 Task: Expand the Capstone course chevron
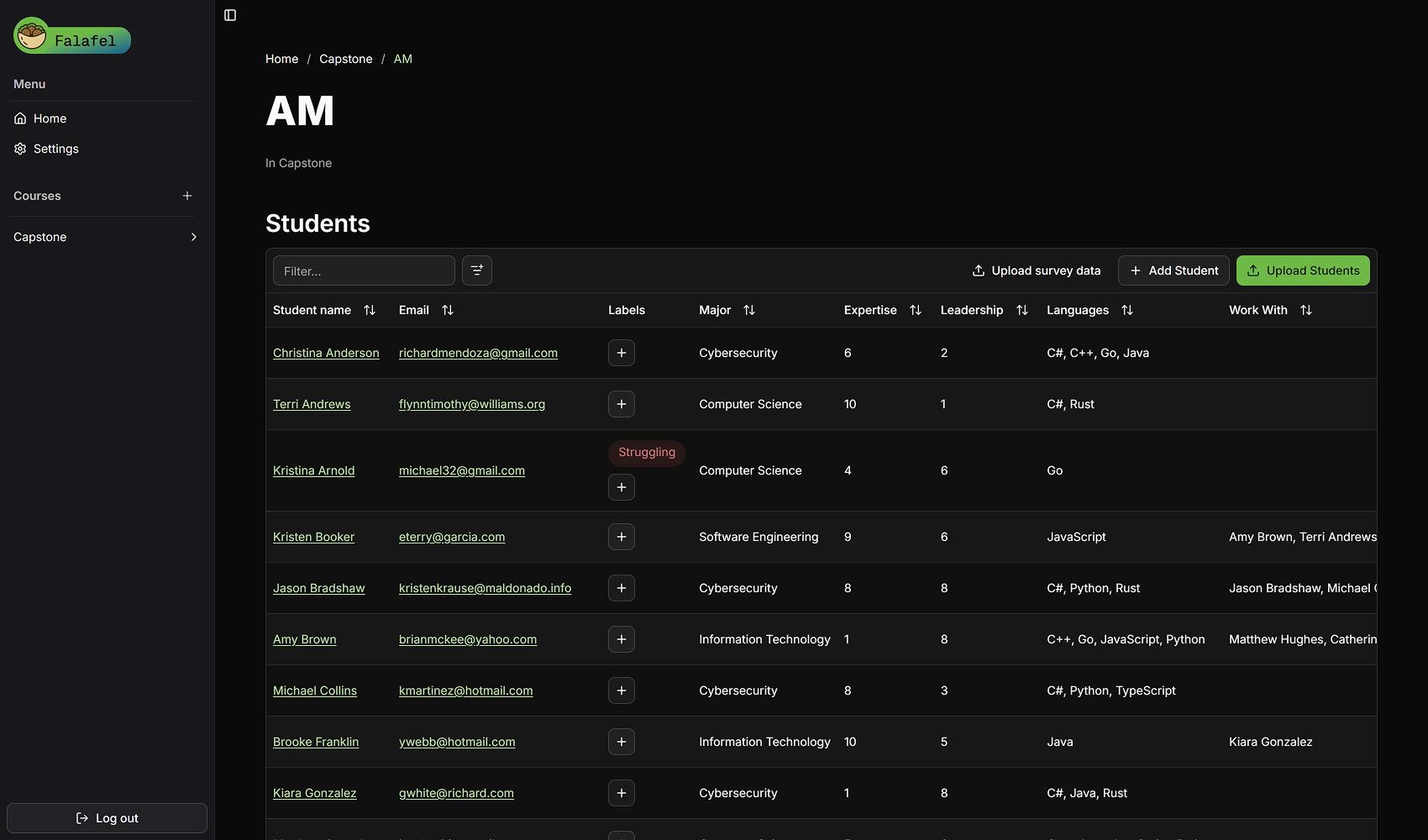click(193, 237)
